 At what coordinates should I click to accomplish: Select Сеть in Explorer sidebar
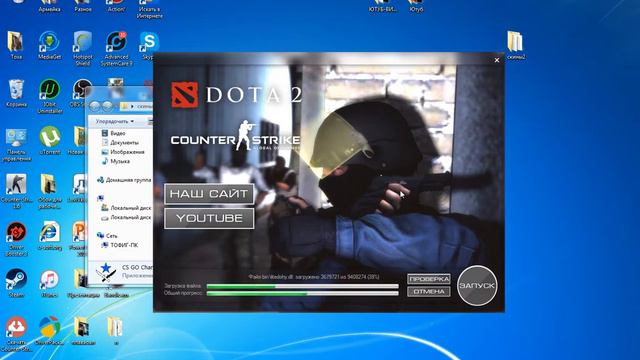click(107, 236)
